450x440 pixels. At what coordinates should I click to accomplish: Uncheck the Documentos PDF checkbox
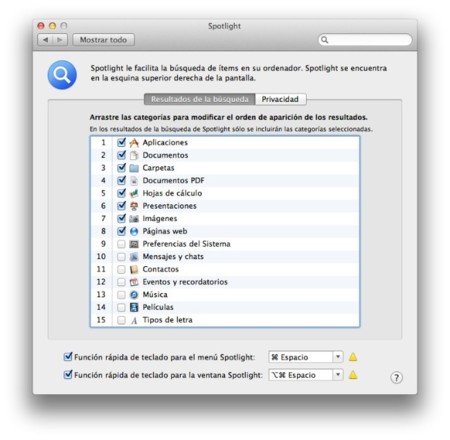tap(121, 180)
